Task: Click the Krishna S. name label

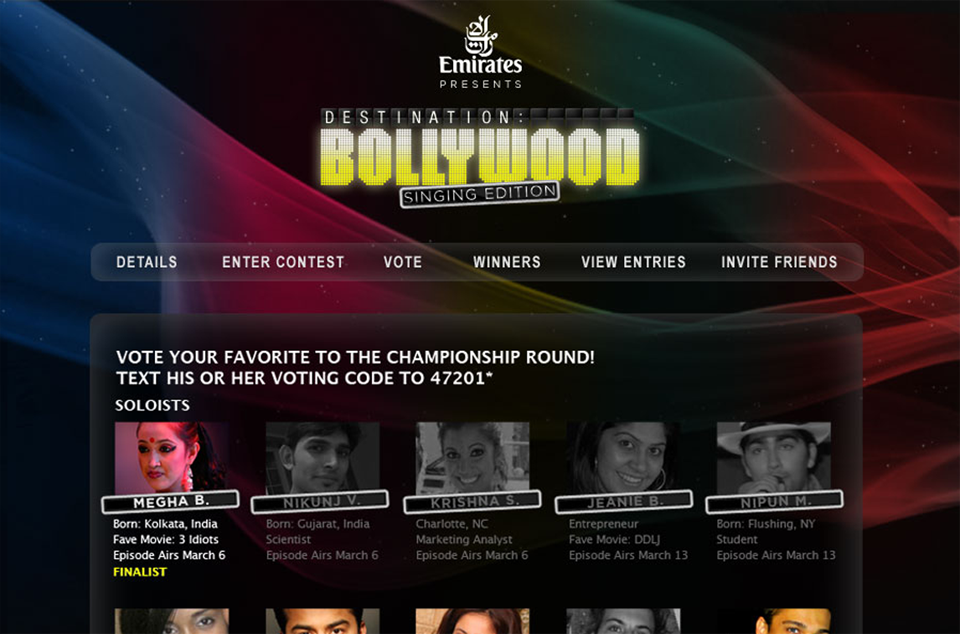Action: coord(472,502)
